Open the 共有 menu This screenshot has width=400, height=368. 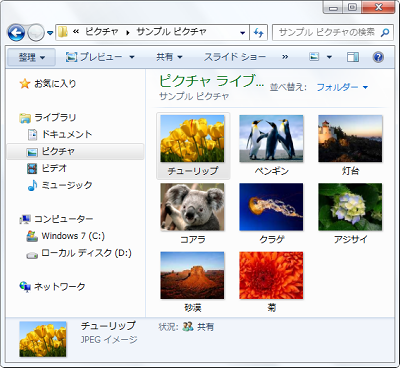pyautogui.click(x=169, y=57)
